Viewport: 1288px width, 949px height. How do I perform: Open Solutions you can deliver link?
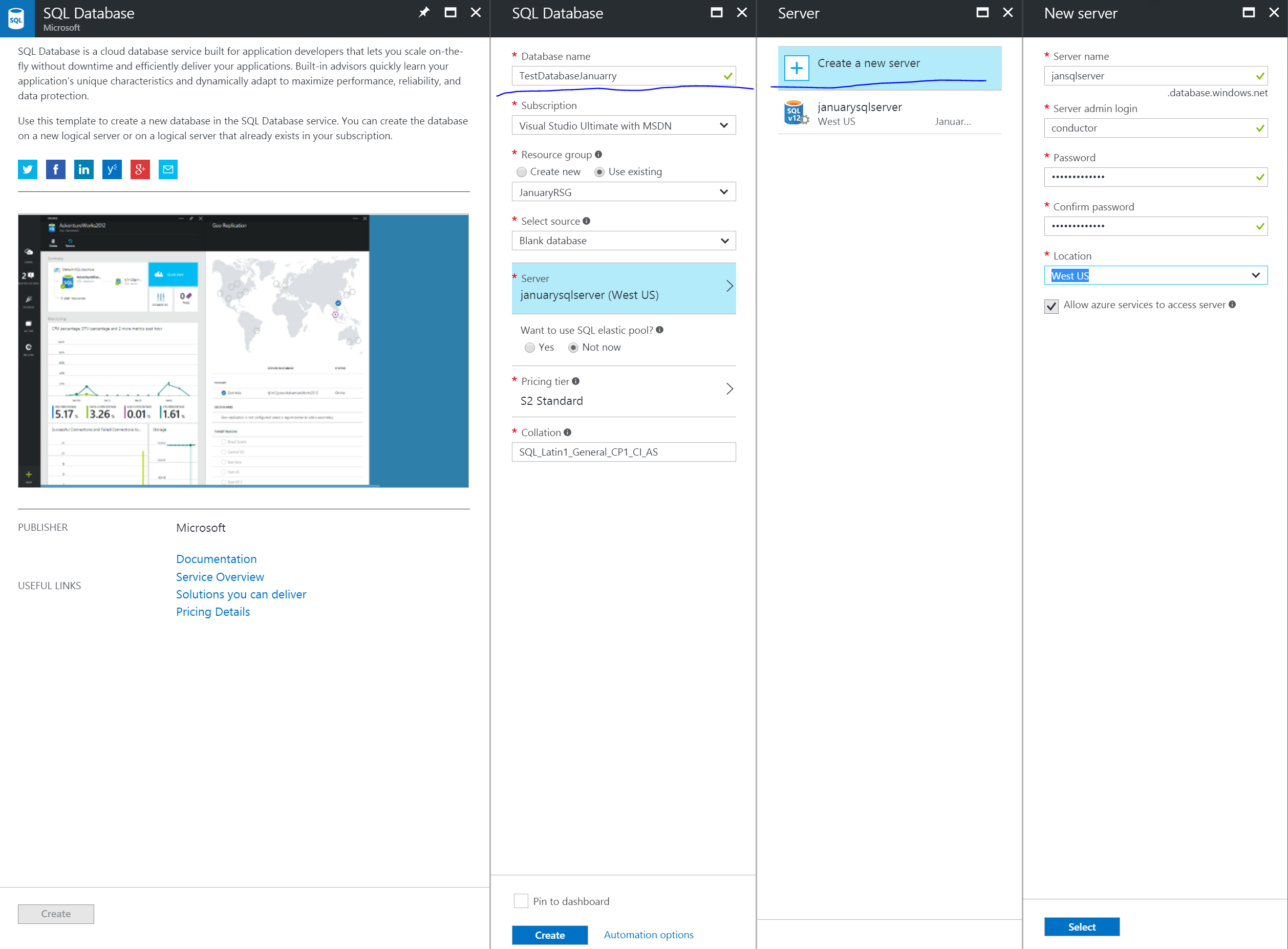(241, 594)
